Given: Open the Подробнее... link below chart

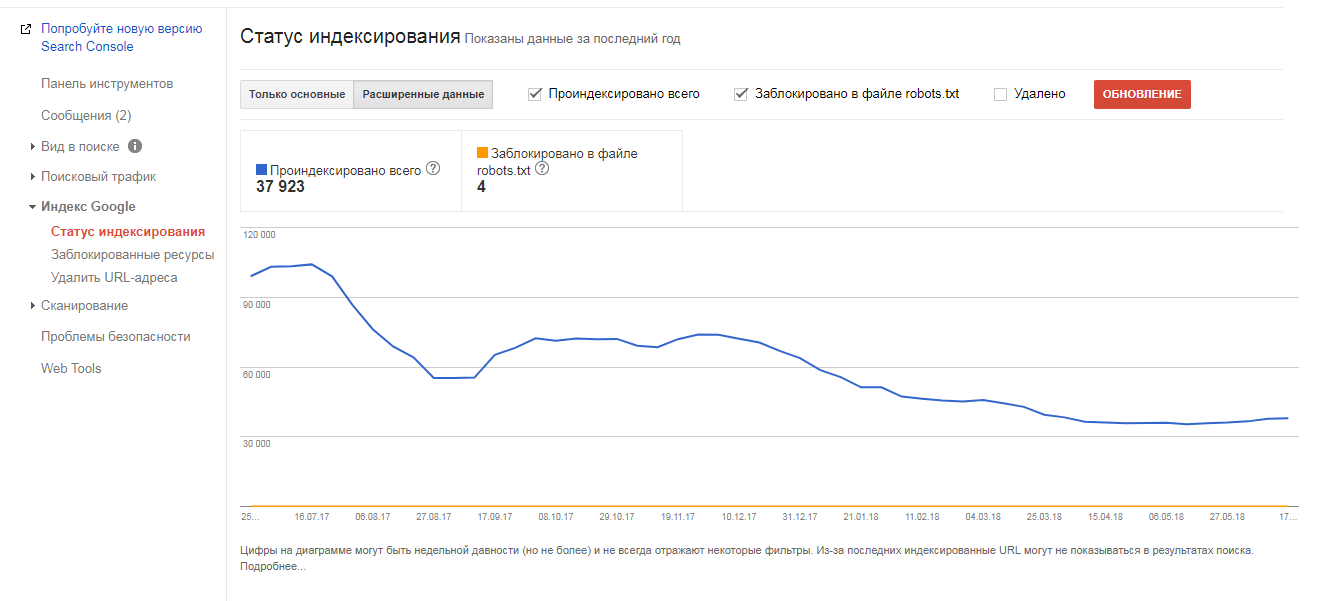Looking at the screenshot, I should (x=273, y=567).
